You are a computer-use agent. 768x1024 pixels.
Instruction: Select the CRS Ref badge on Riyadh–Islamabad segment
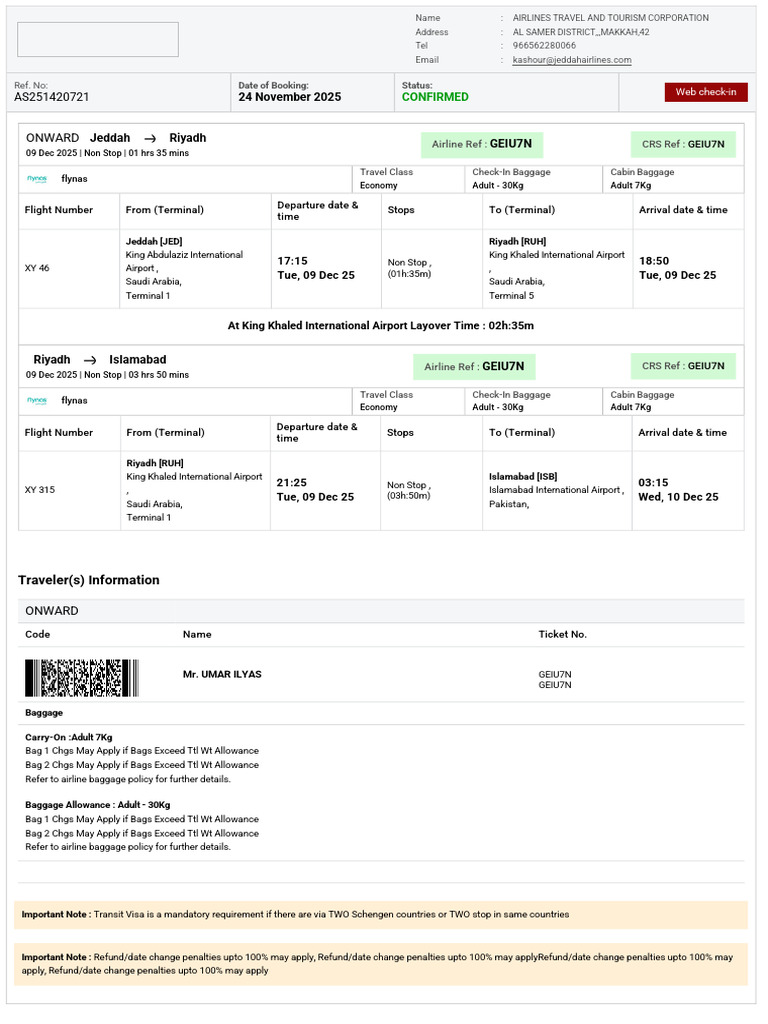pos(683,366)
